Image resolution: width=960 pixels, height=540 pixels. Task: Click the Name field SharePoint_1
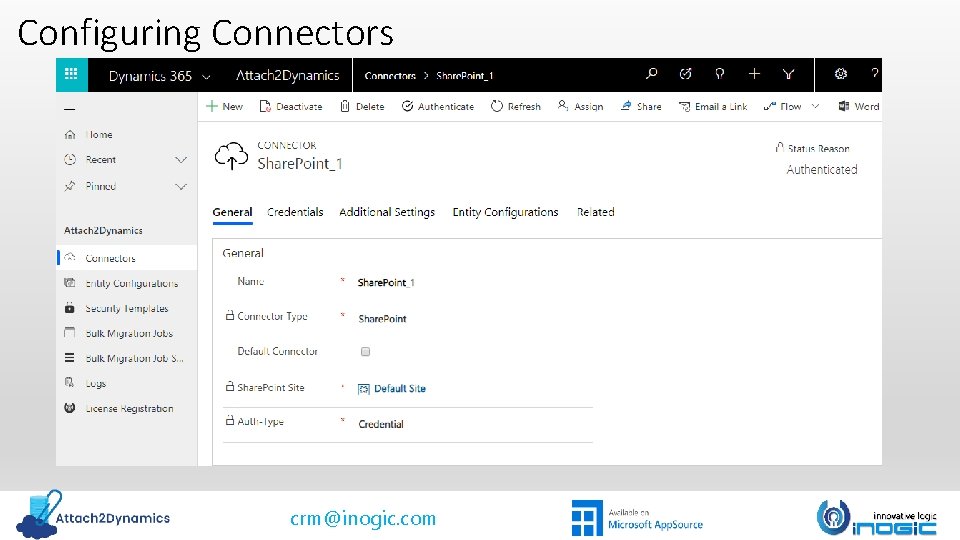386,283
